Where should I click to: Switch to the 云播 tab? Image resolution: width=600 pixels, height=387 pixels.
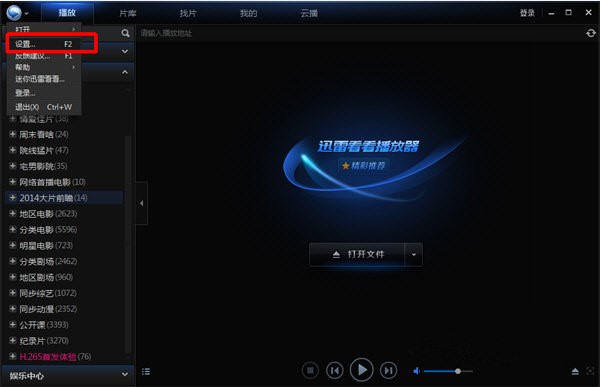tap(309, 13)
